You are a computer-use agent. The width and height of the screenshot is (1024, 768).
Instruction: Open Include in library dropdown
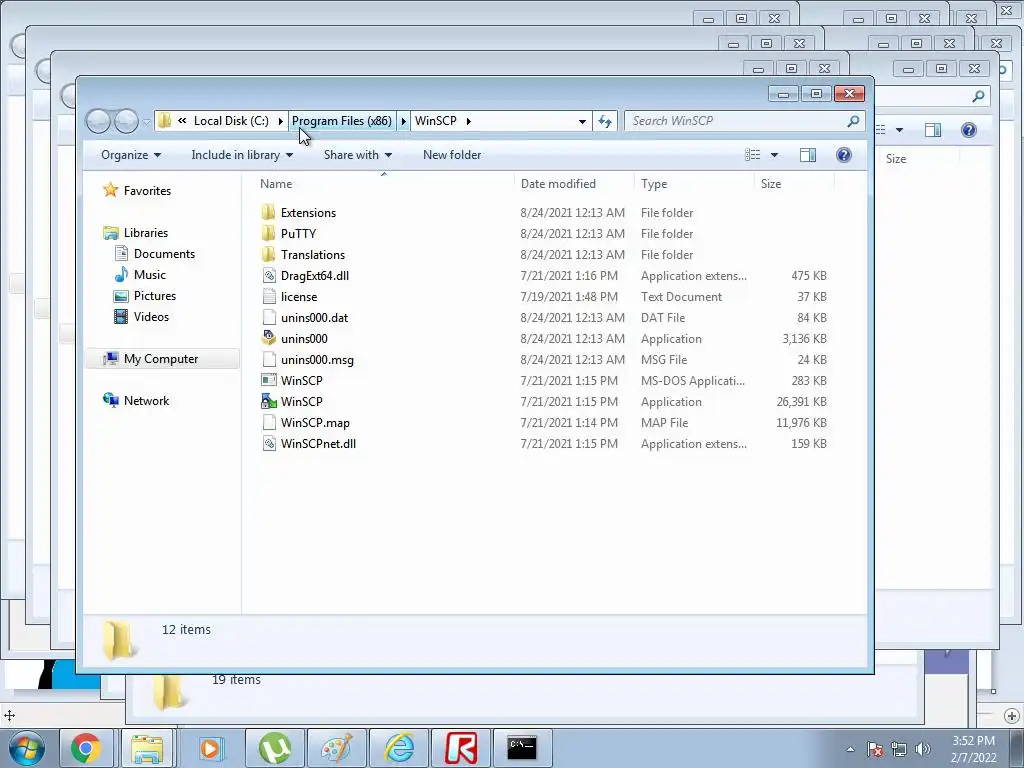coord(242,155)
